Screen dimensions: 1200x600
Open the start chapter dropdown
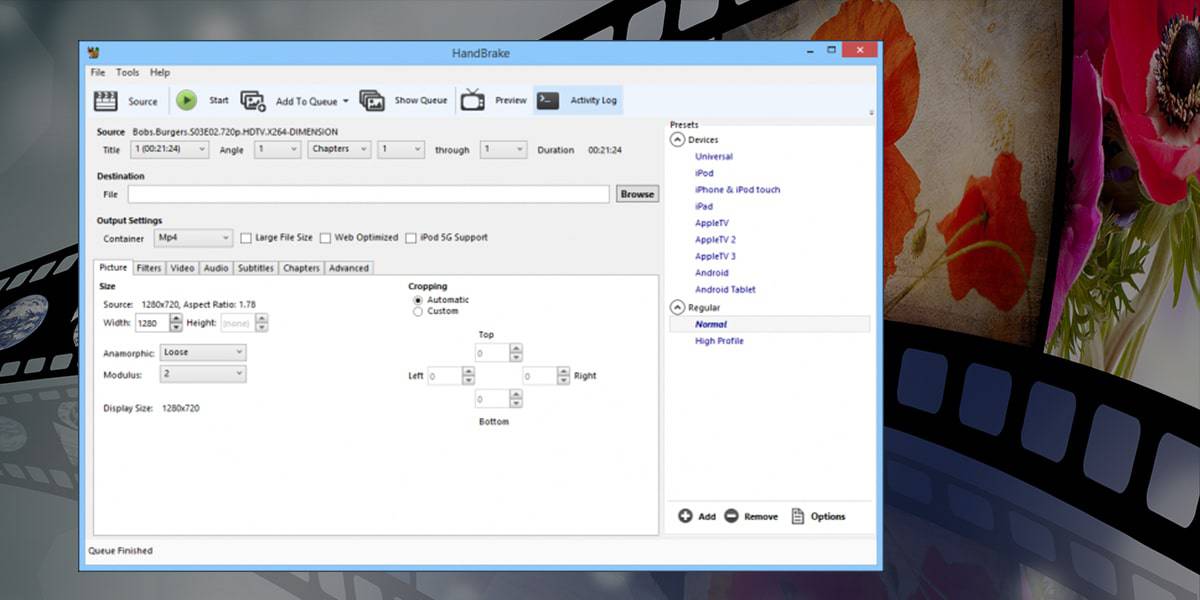pos(401,149)
